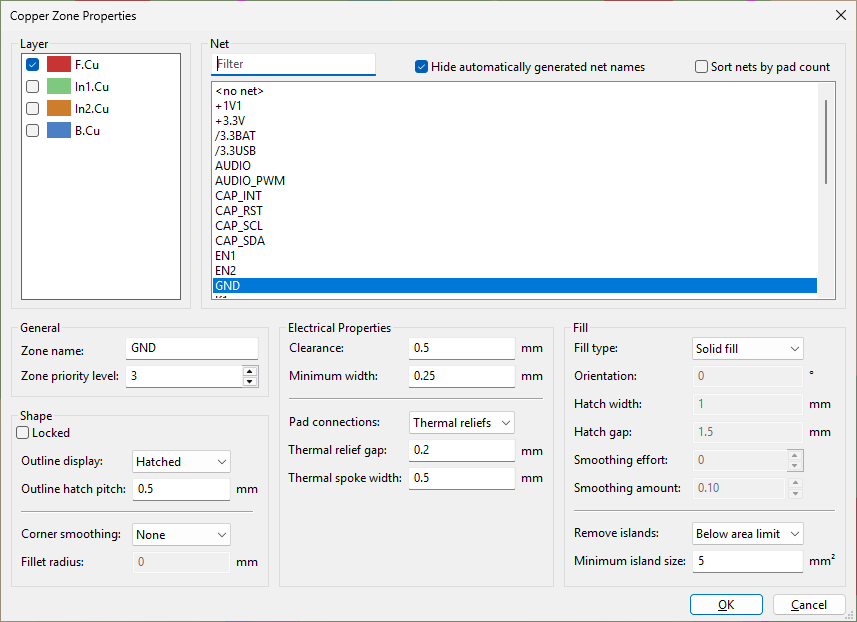Click the Cancel button

[x=809, y=605]
